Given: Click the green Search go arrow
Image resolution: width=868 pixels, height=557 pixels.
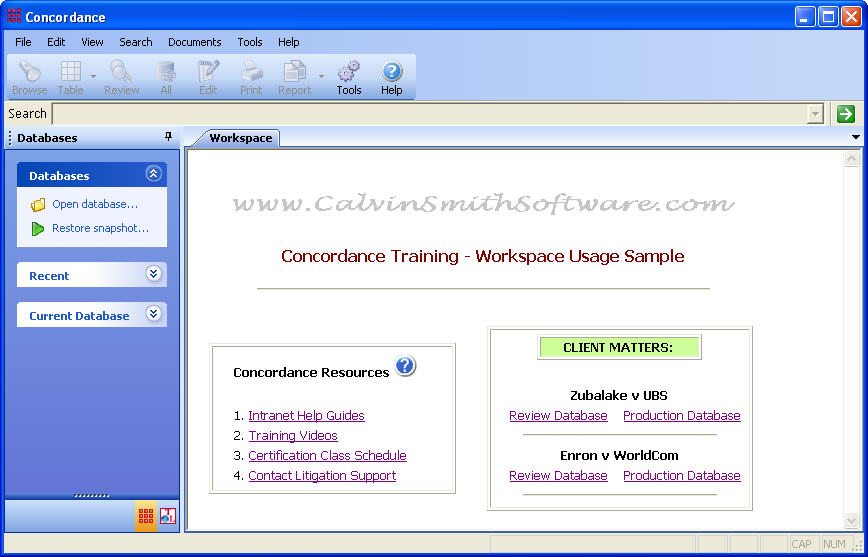Looking at the screenshot, I should click(846, 114).
